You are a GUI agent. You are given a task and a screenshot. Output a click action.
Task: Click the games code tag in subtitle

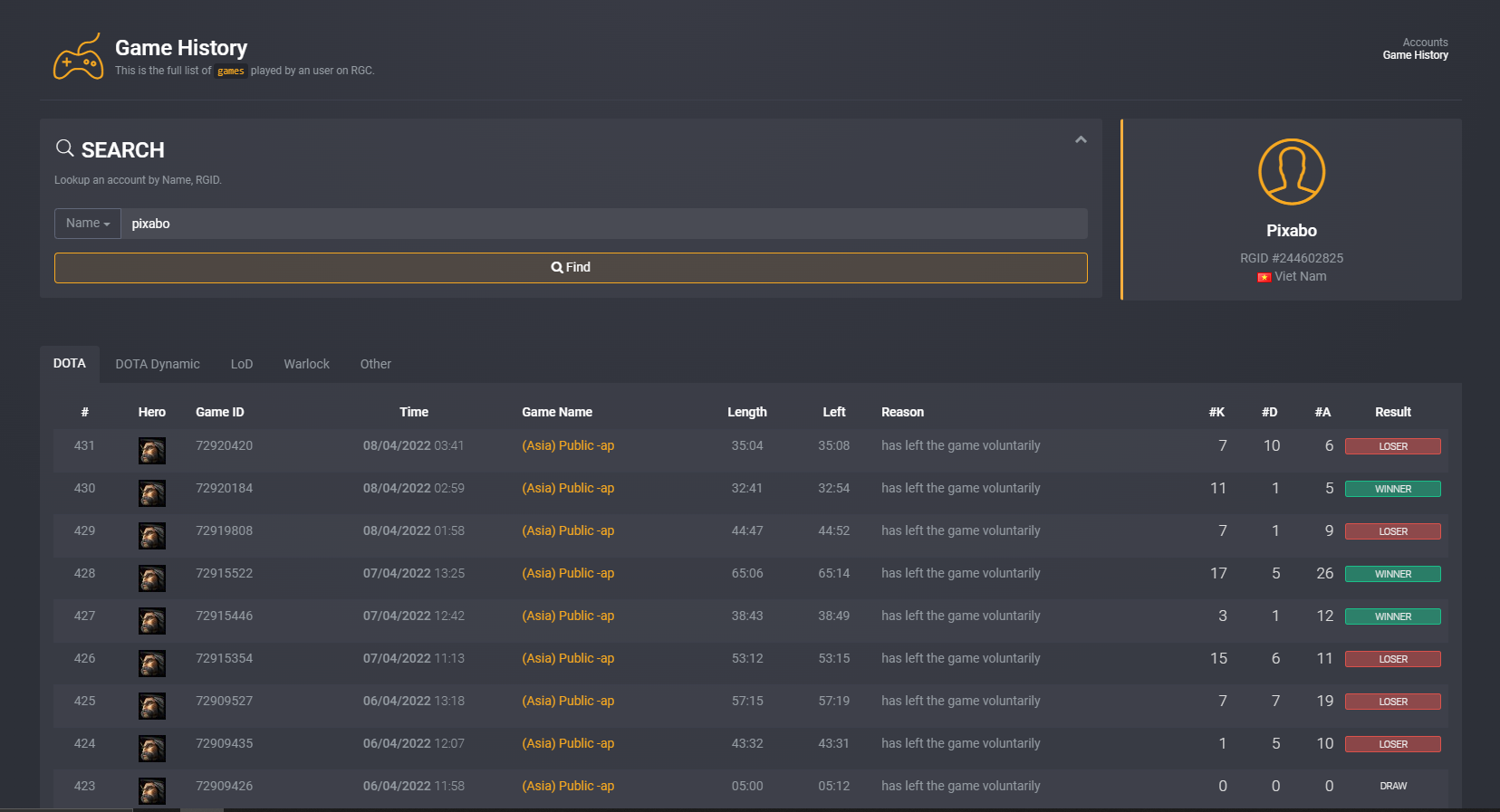pyautogui.click(x=231, y=71)
